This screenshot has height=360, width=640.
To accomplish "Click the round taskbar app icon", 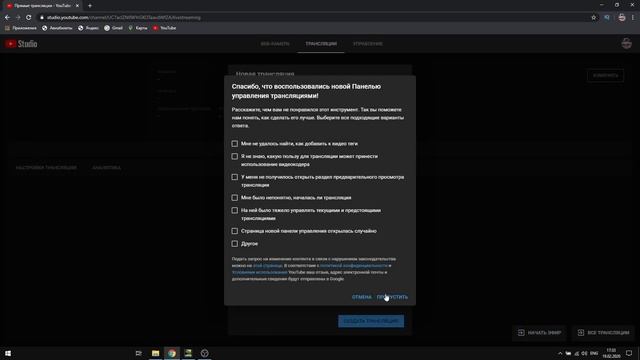I will pos(204,353).
